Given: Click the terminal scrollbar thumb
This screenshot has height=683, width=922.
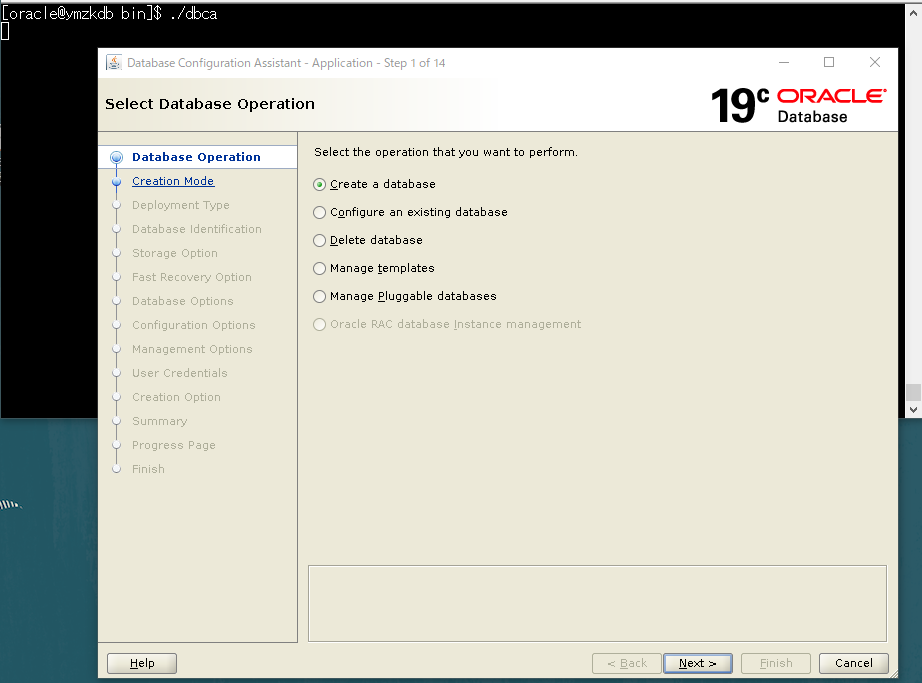Looking at the screenshot, I should click(x=913, y=392).
